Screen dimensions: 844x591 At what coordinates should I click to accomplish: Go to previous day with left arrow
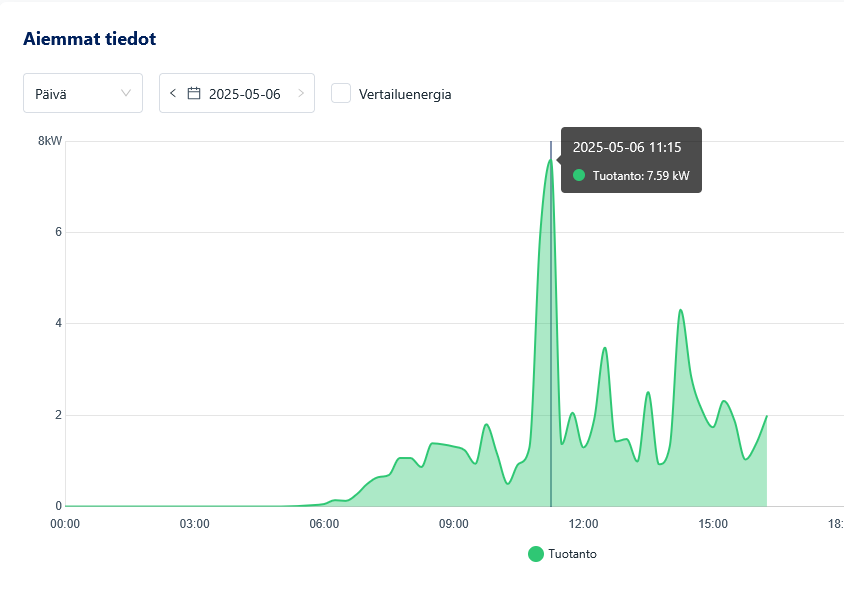tap(173, 93)
